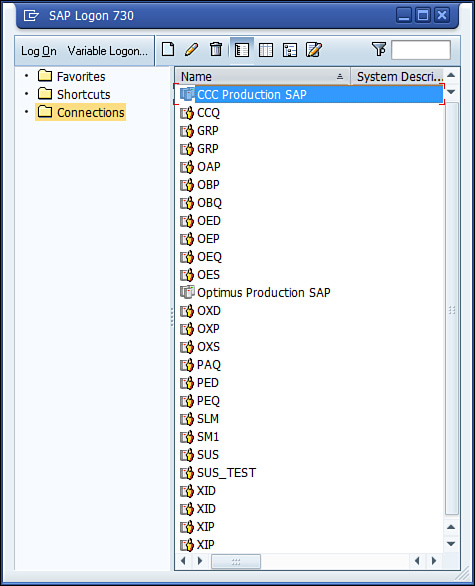The width and height of the screenshot is (475, 586).
Task: Switch to Explorer tree view icon
Action: pos(290,50)
